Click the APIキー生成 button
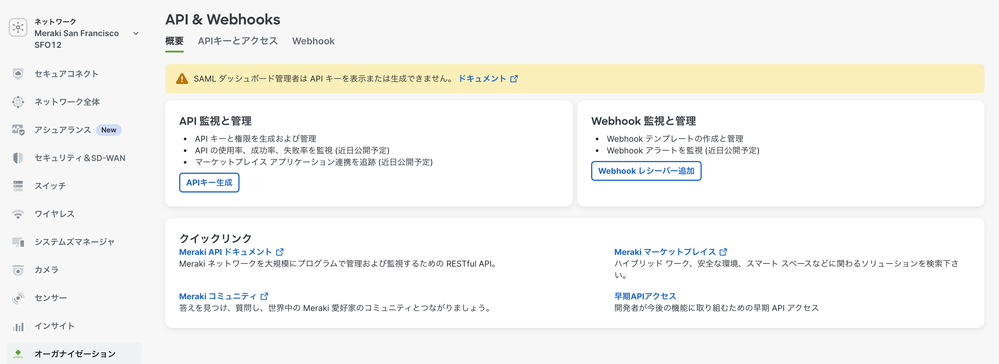The height and width of the screenshot is (364, 999). [209, 182]
